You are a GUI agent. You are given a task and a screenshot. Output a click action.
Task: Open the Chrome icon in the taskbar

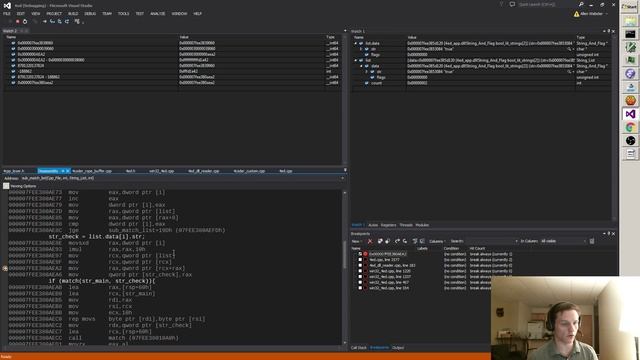tap(630, 127)
